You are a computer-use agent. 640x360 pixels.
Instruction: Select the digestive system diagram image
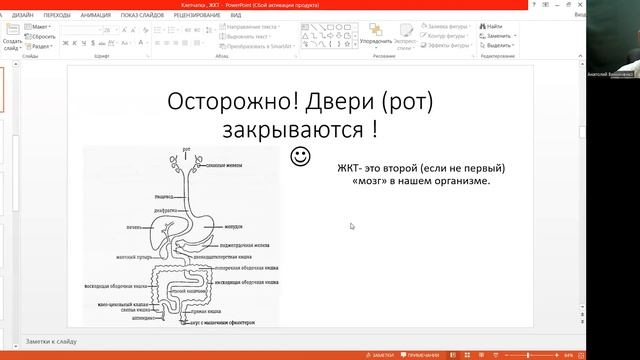(x=182, y=236)
